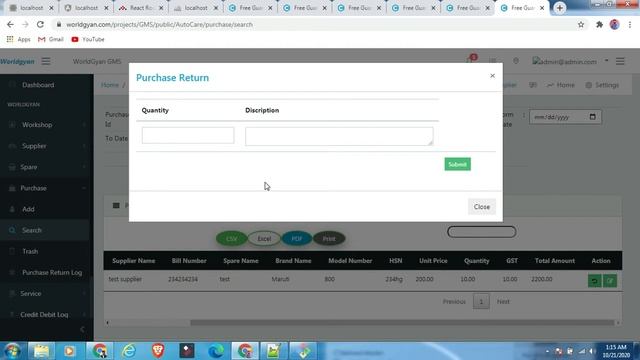Close the Purchase Return dialog with Close button
The image size is (640, 360).
point(482,207)
